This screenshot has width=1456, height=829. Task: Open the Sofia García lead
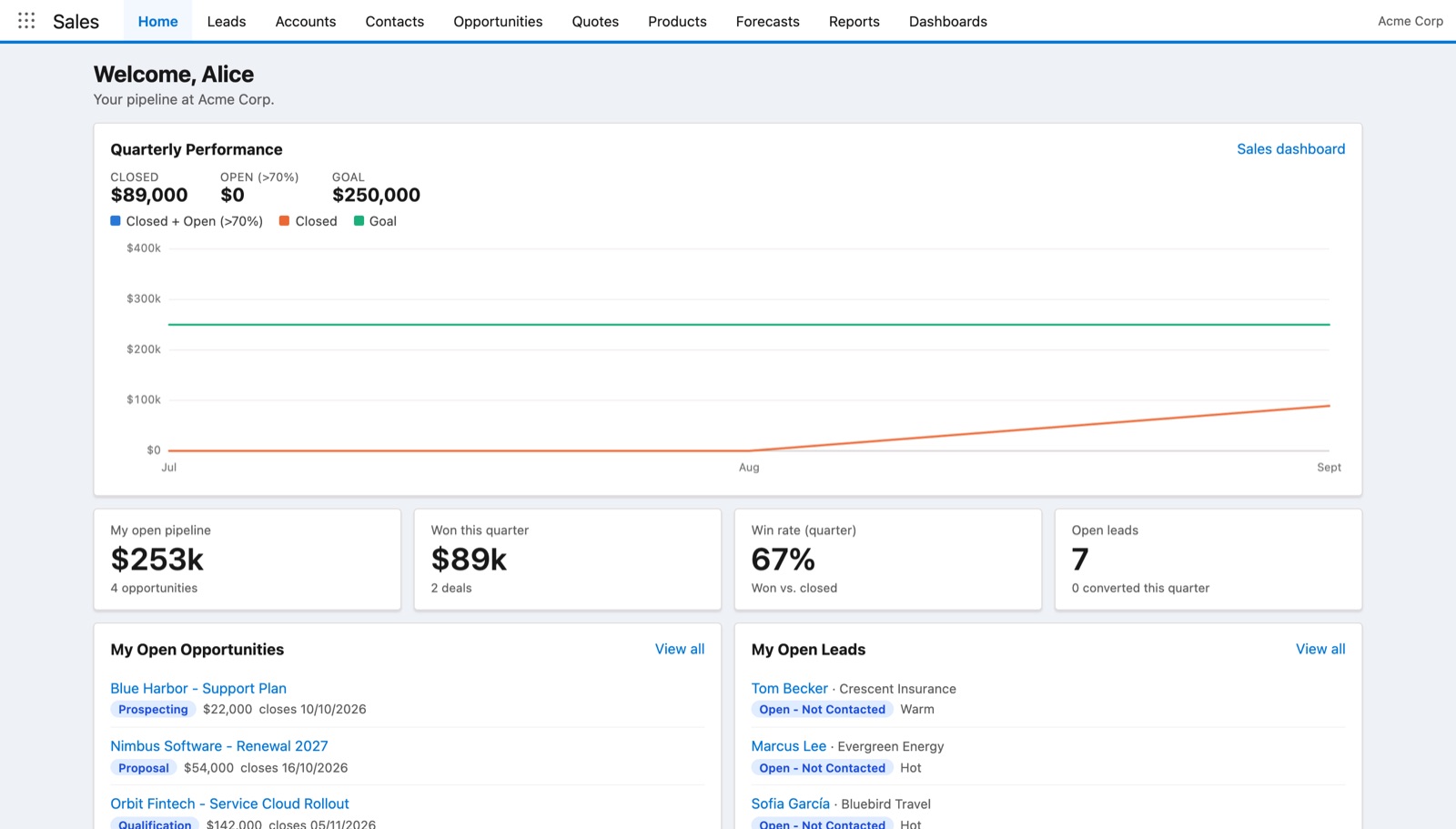(790, 804)
